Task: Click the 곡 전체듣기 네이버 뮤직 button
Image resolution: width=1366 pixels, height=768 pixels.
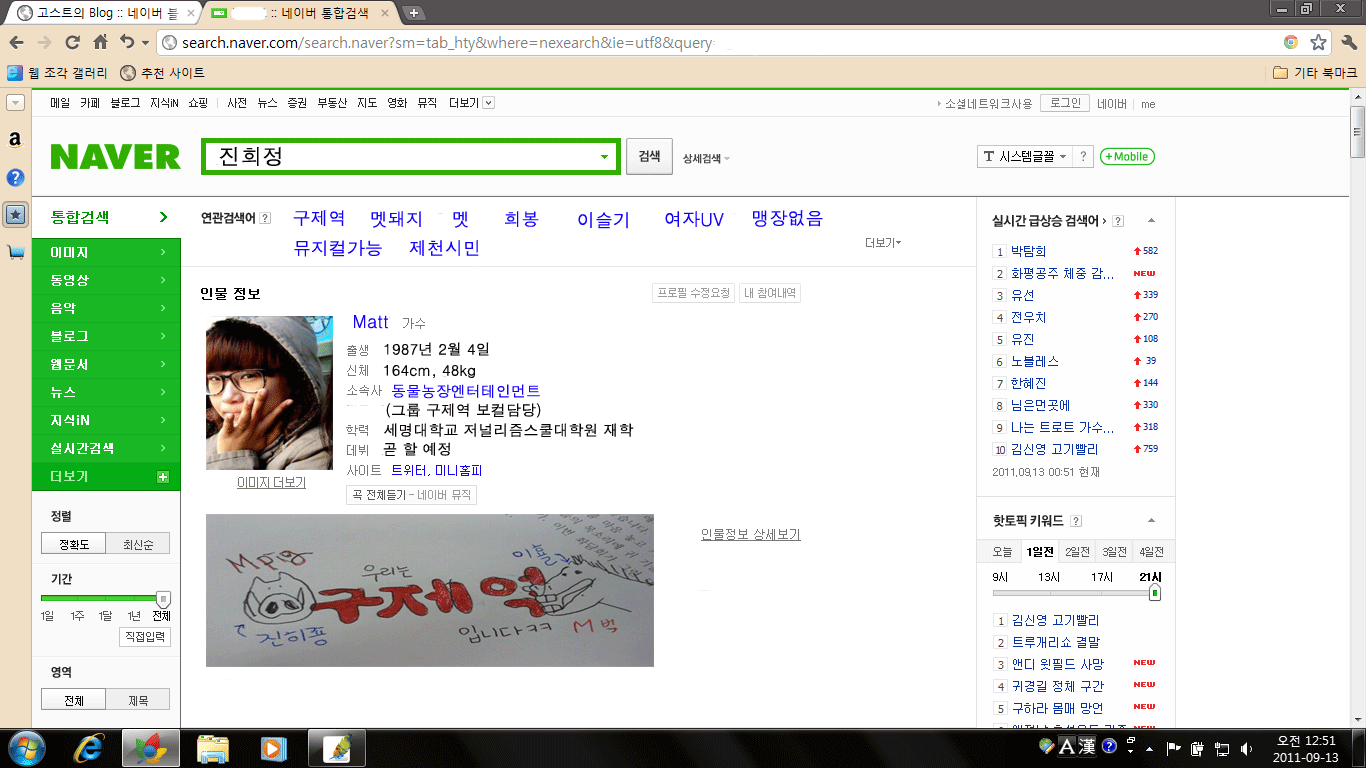Action: click(411, 495)
